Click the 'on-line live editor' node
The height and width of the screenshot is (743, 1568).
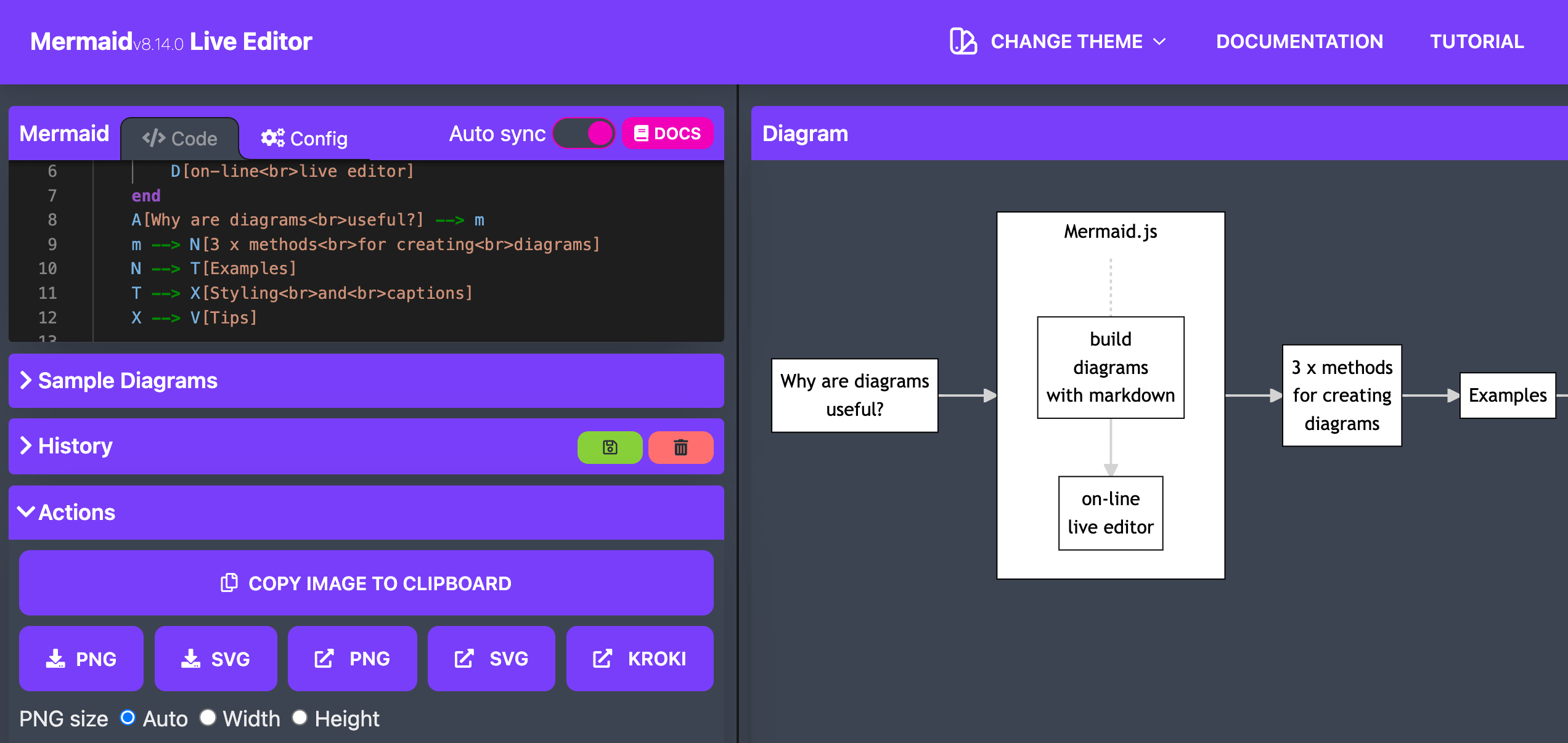coord(1111,513)
